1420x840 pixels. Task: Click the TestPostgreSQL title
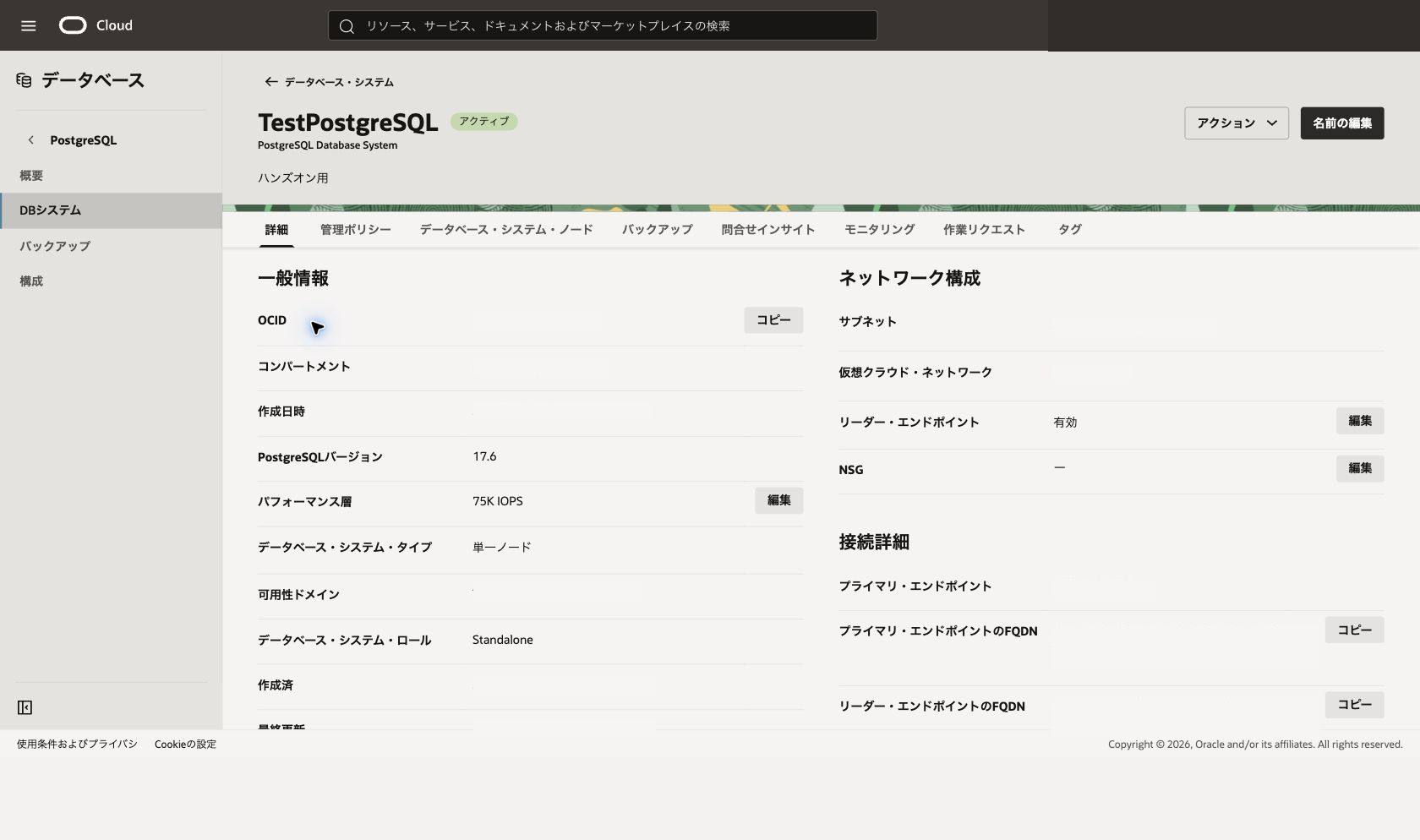pos(348,123)
